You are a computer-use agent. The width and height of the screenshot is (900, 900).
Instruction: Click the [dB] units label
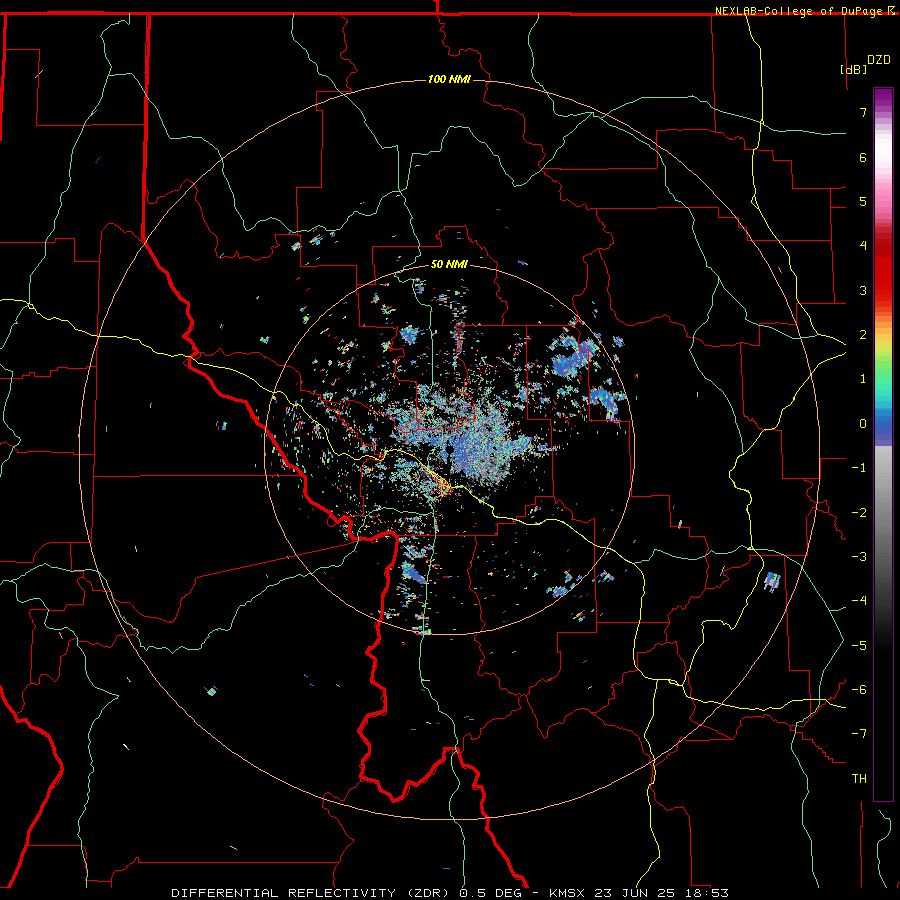tap(853, 69)
